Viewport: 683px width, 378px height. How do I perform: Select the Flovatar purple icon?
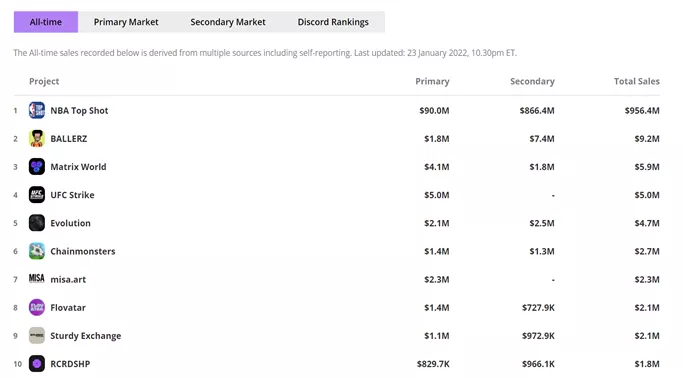click(x=37, y=307)
